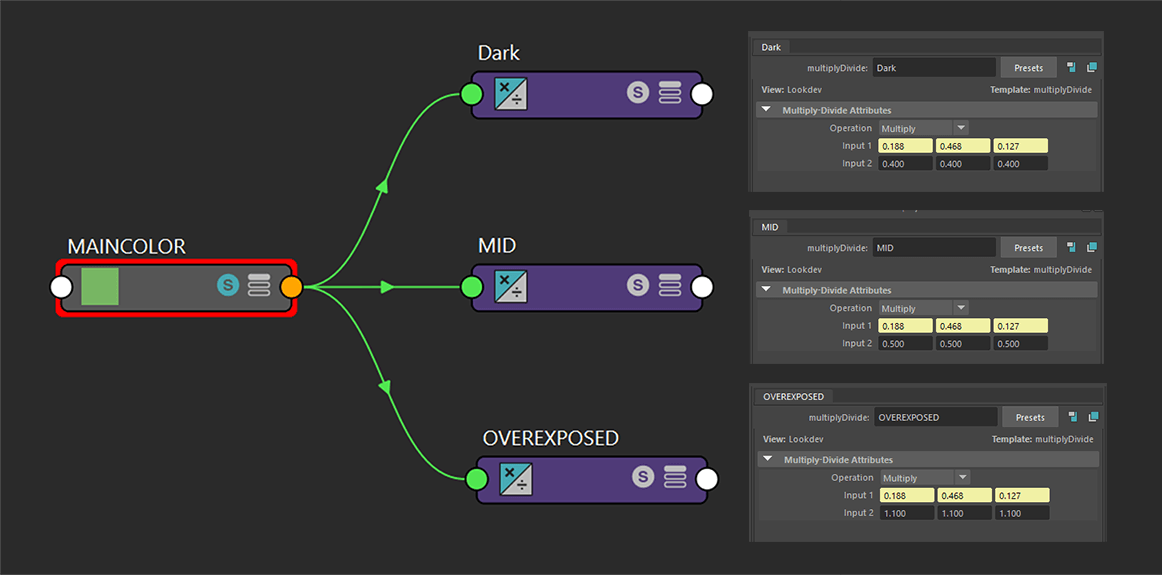Click the S solo icon on MID node
This screenshot has height=575, width=1162.
pyautogui.click(x=637, y=285)
